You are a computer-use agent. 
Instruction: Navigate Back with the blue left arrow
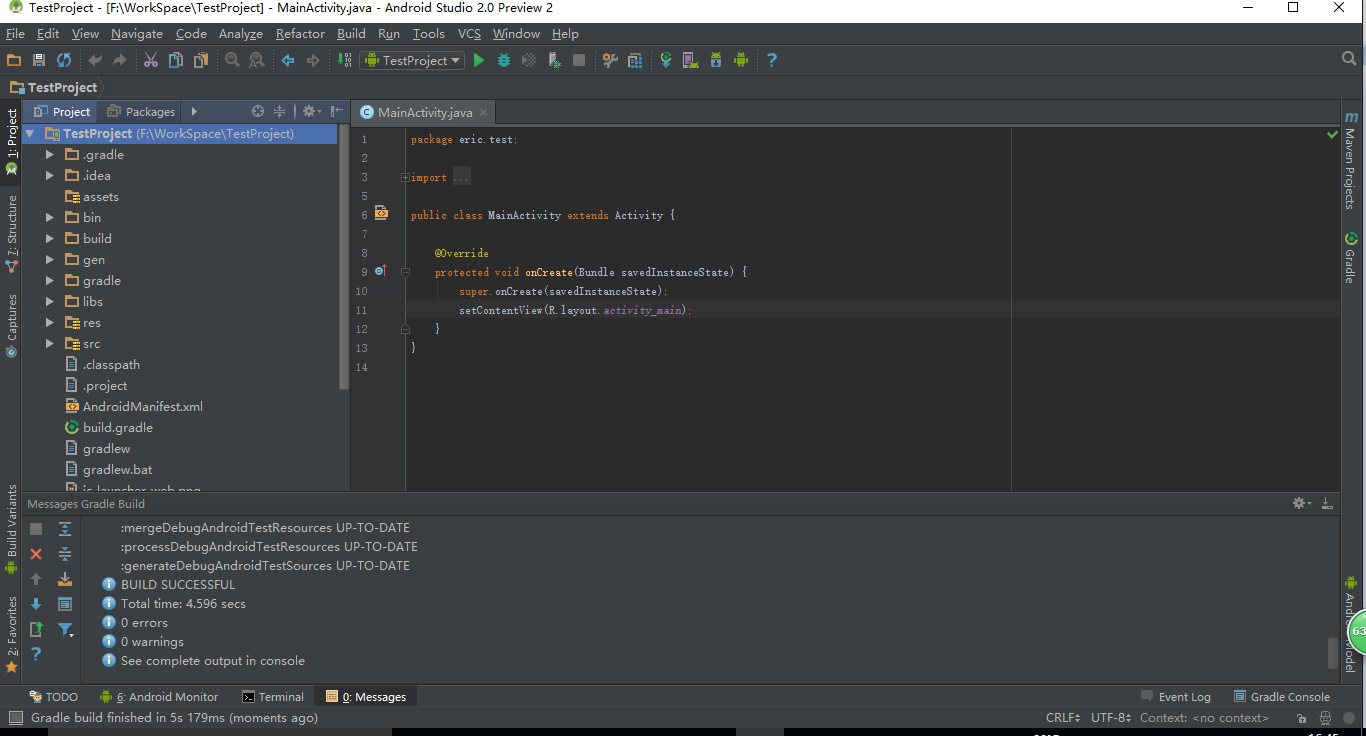click(288, 60)
